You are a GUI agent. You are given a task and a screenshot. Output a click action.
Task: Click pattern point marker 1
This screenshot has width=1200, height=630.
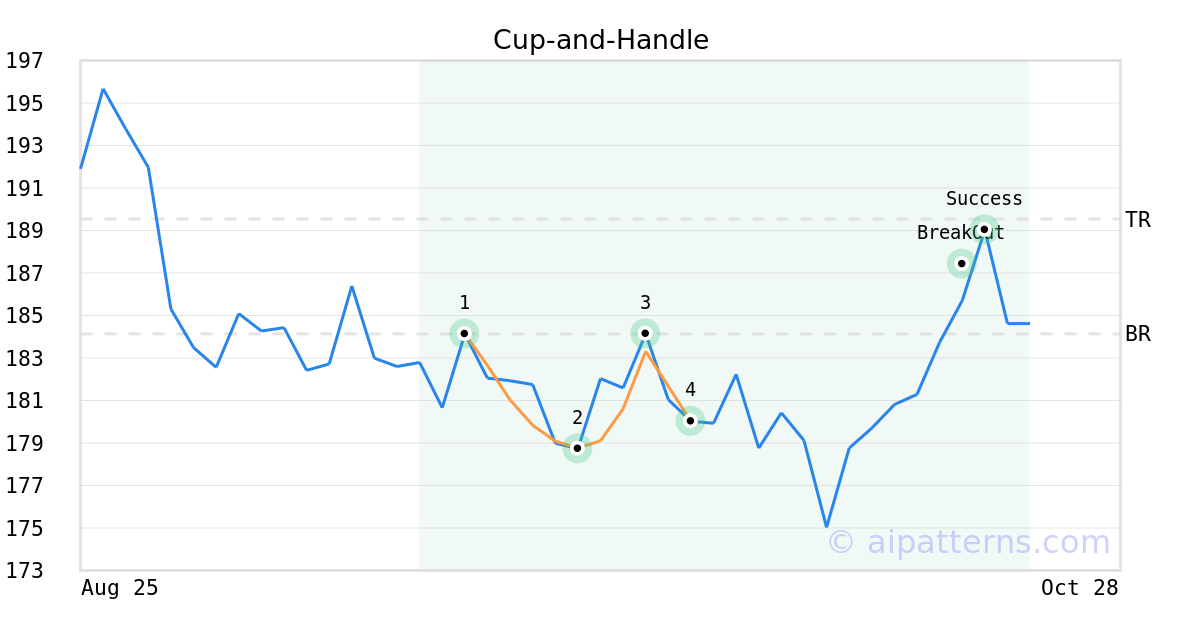click(464, 333)
